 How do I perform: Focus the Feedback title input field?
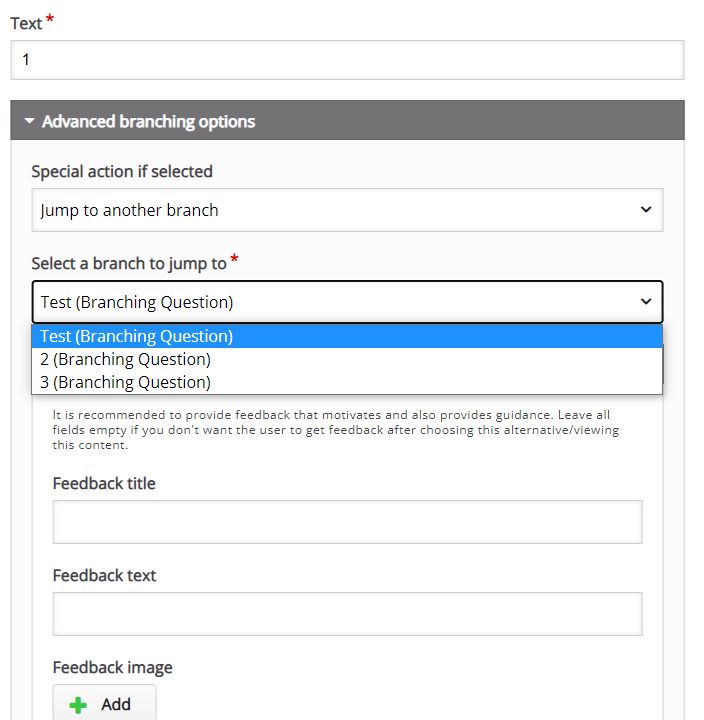point(347,522)
